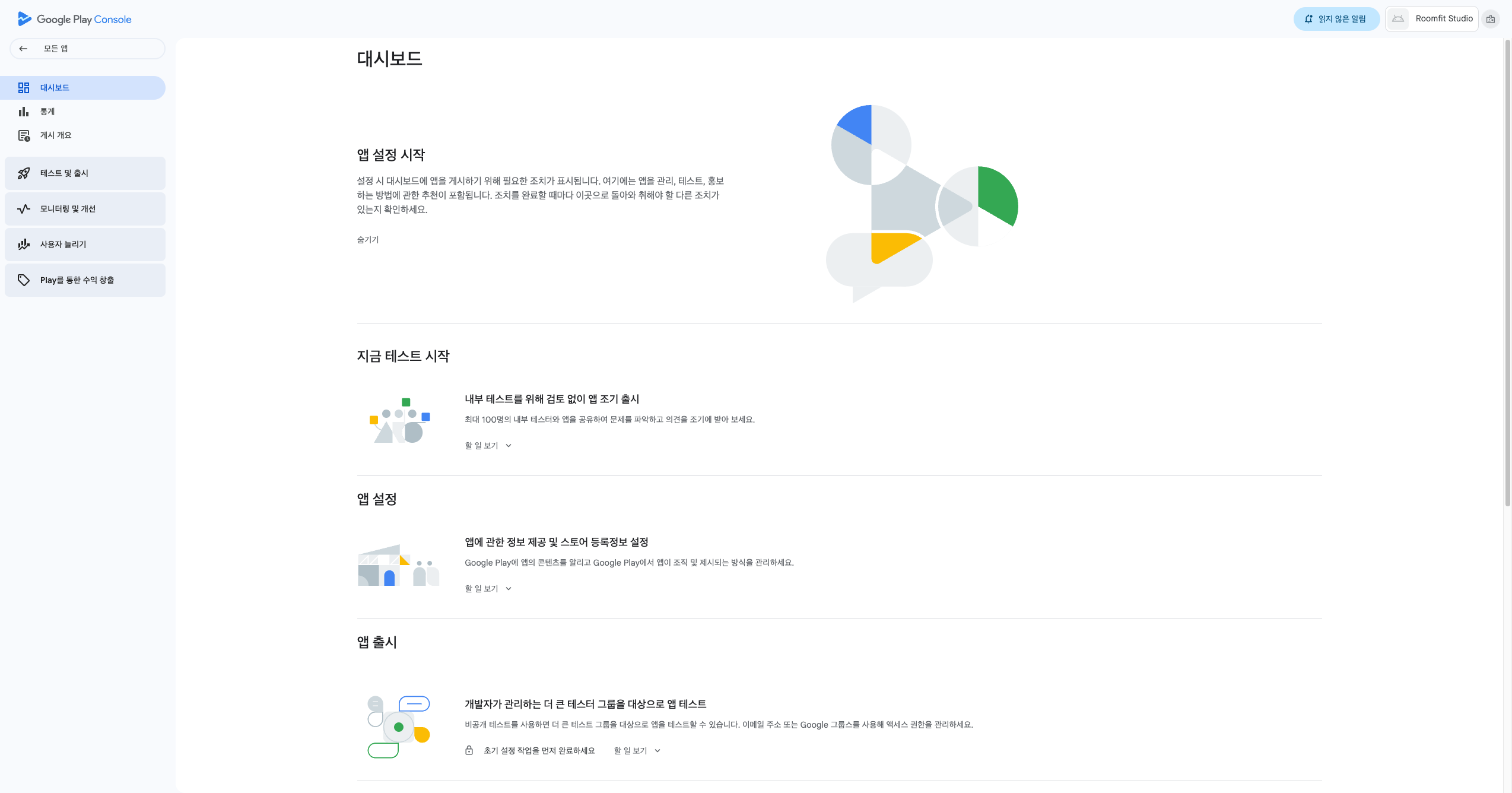Open the 사용자 늘리기 menu section
Viewport: 1512px width, 793px height.
pos(85,245)
